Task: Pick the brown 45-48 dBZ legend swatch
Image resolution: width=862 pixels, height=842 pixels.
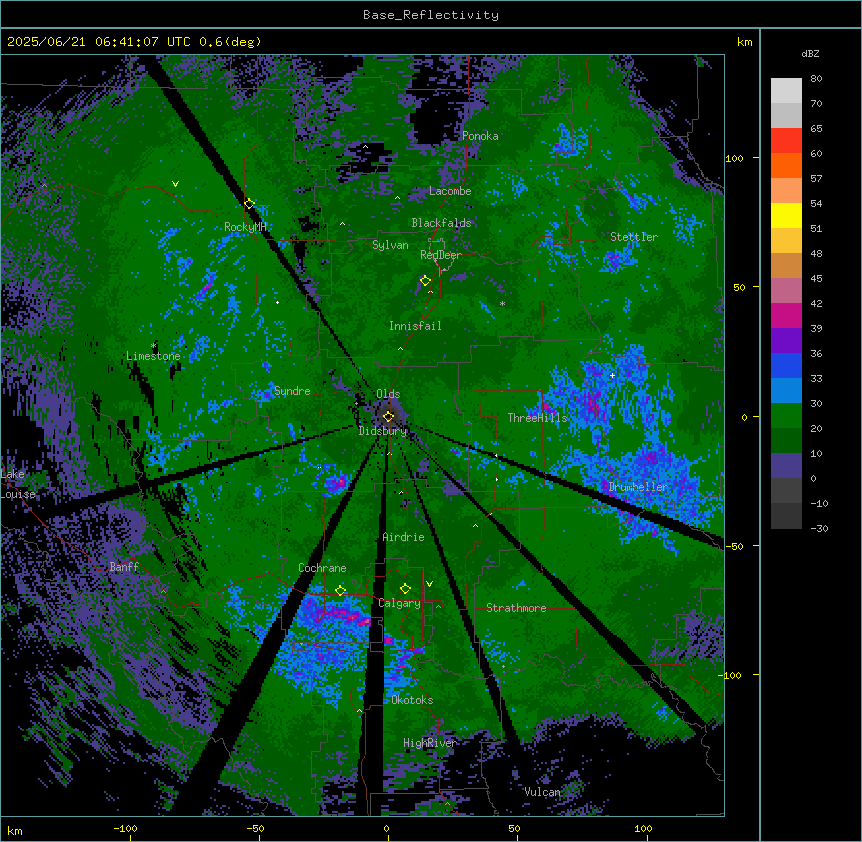Action: [x=786, y=266]
